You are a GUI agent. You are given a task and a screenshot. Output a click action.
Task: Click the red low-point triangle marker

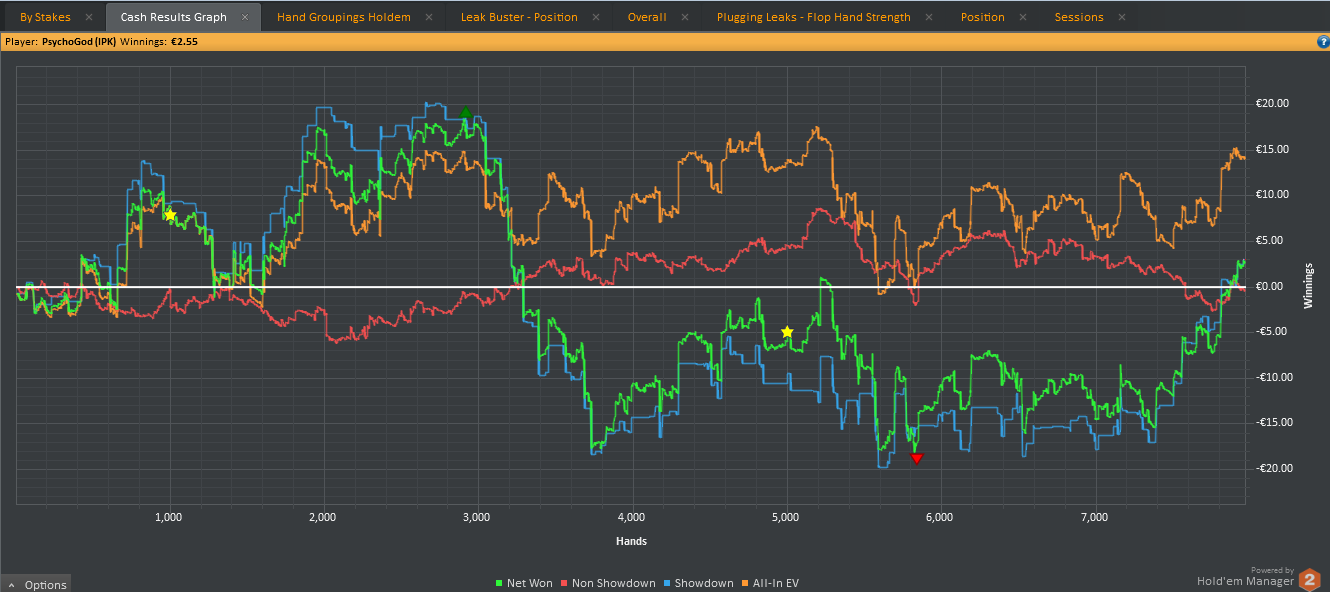pyautogui.click(x=917, y=458)
